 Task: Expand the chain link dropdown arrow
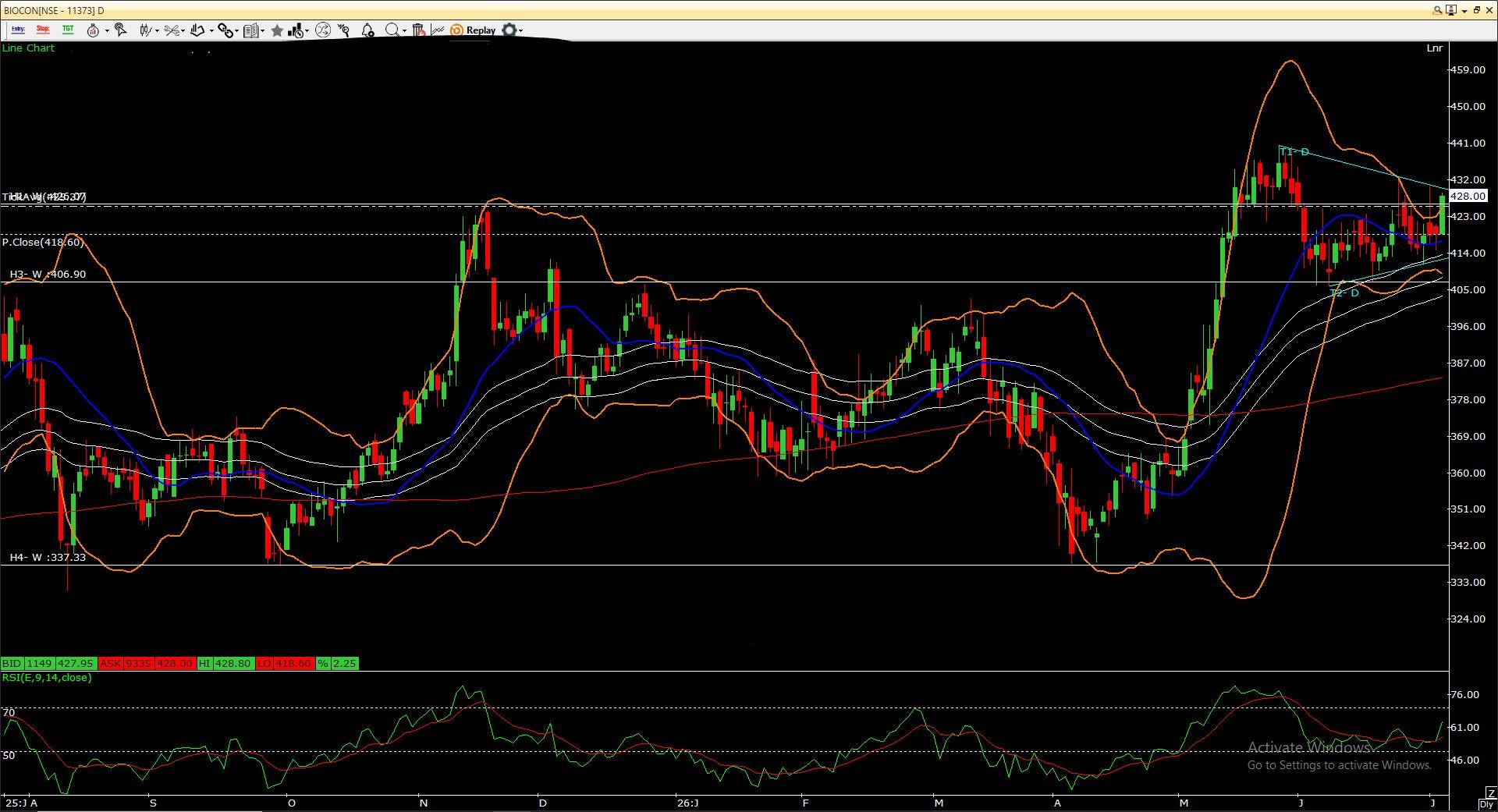coord(236,30)
